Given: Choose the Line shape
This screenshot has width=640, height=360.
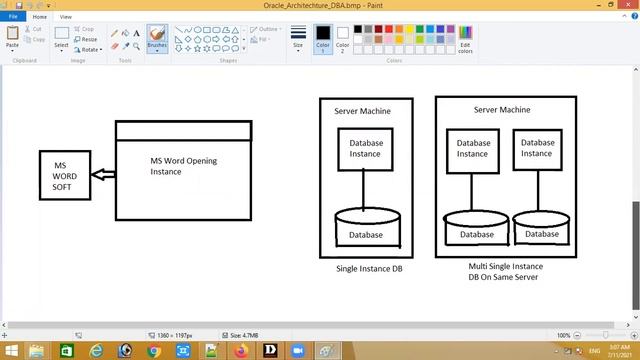Looking at the screenshot, I should (179, 30).
